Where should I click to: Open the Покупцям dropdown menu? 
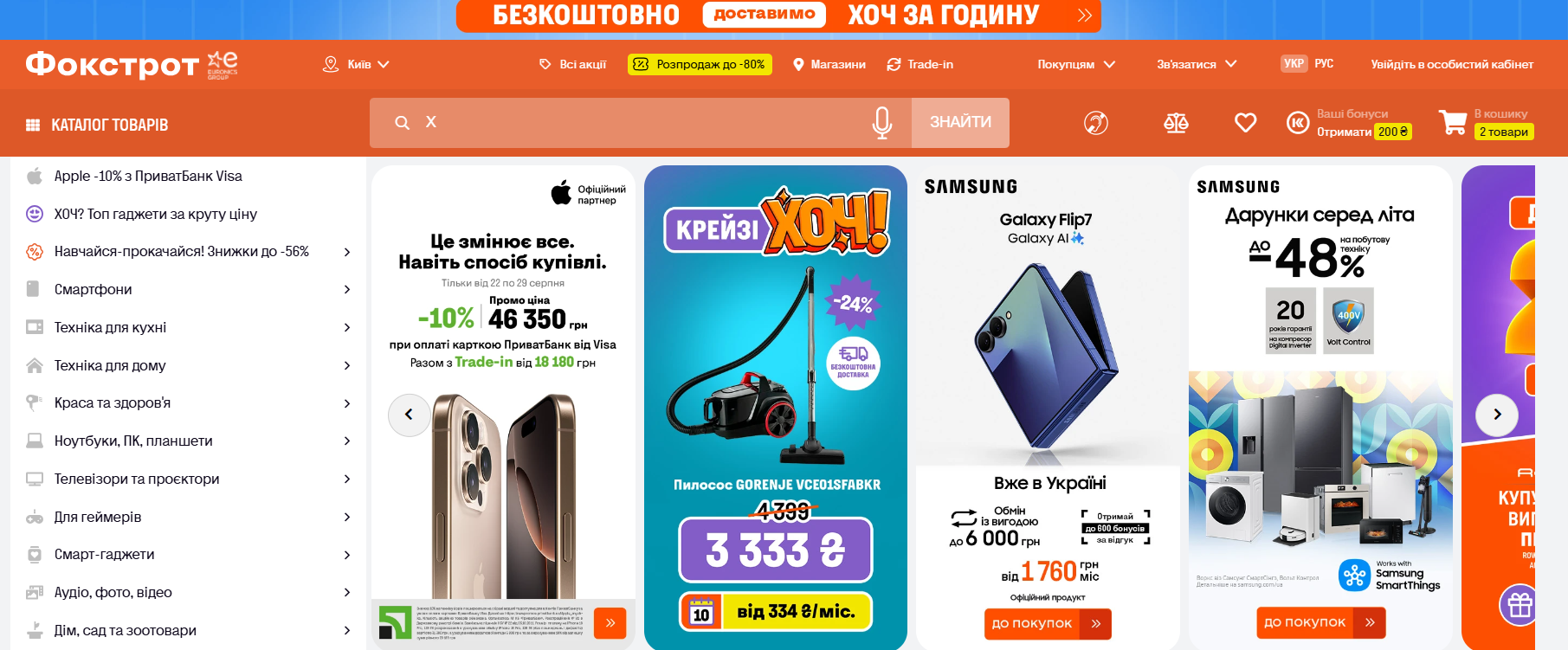pos(1076,64)
